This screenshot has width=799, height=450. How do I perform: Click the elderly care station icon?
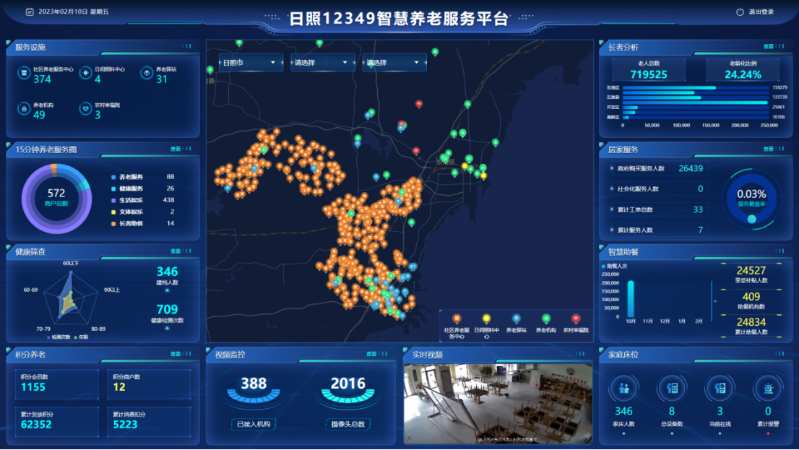click(146, 75)
